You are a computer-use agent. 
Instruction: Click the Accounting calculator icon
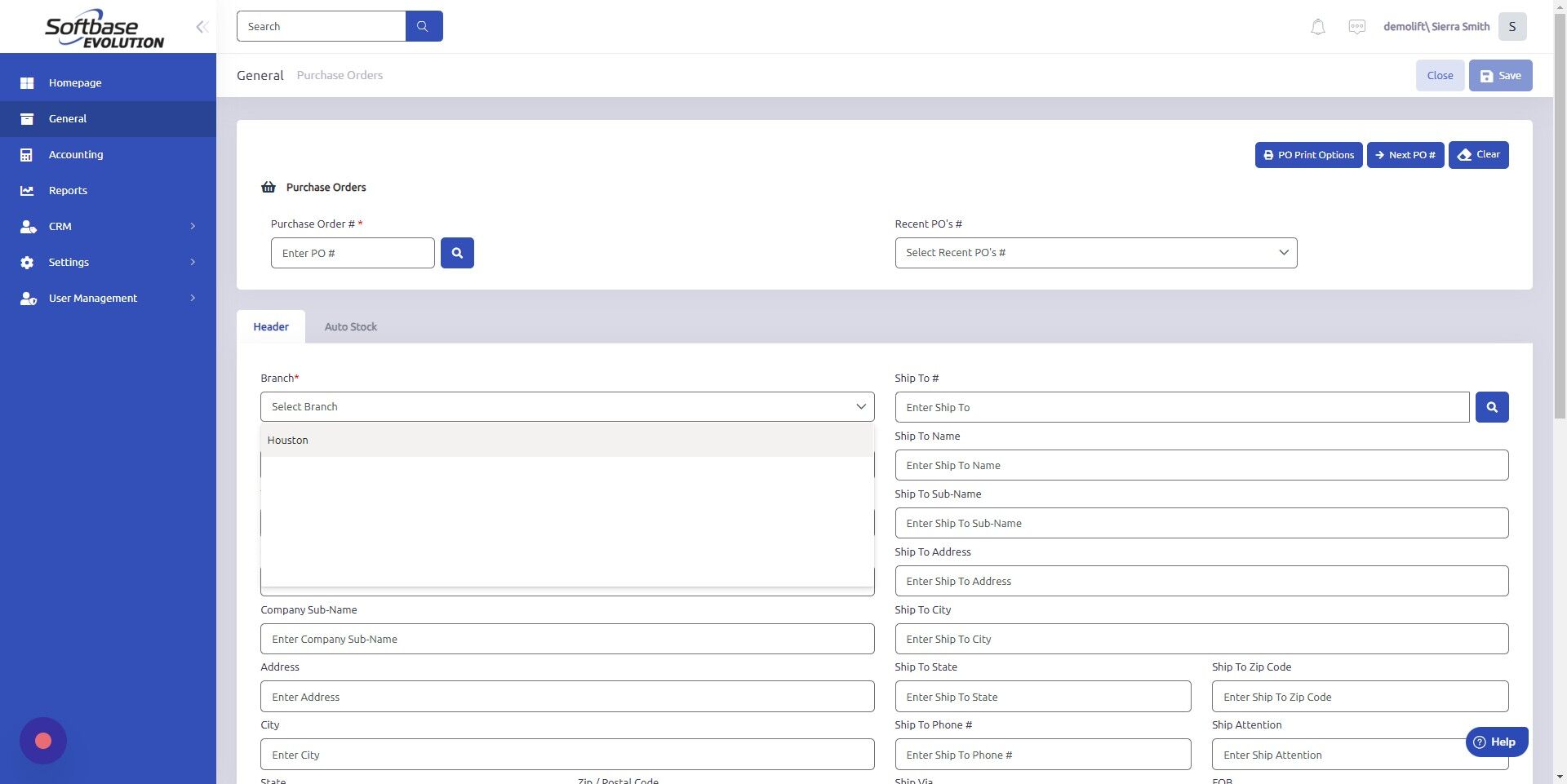tap(27, 155)
